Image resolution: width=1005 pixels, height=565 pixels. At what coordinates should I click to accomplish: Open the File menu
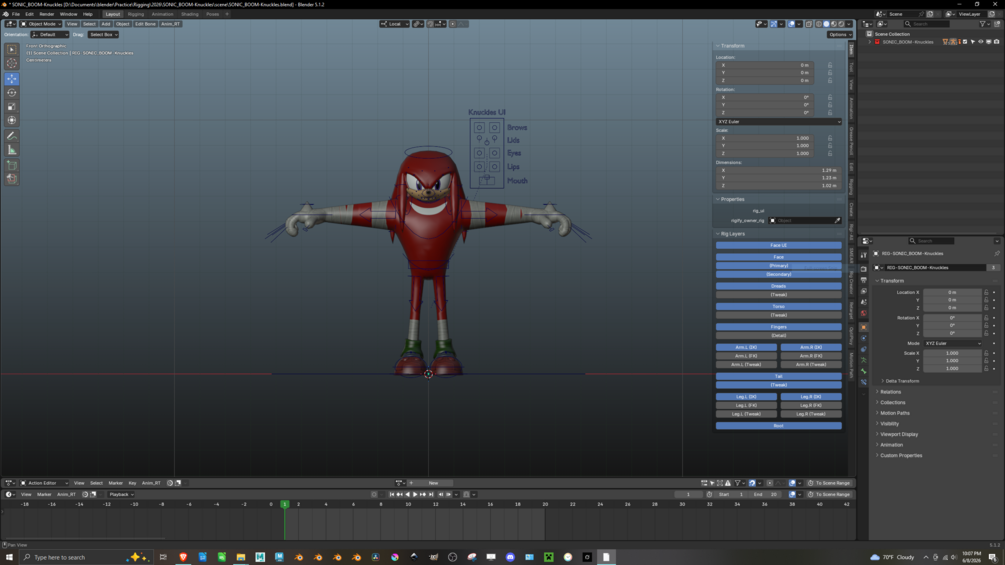click(x=15, y=14)
